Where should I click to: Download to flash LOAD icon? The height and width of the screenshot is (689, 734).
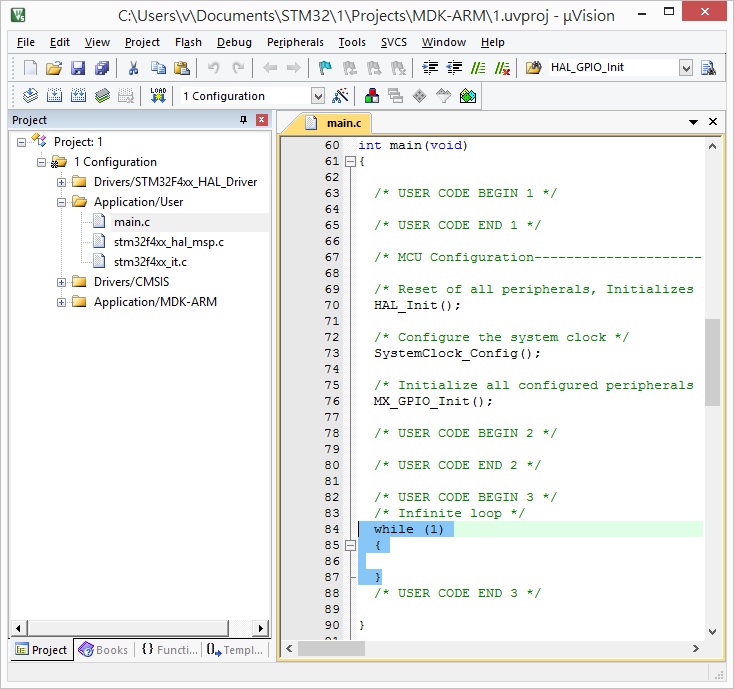(x=158, y=96)
